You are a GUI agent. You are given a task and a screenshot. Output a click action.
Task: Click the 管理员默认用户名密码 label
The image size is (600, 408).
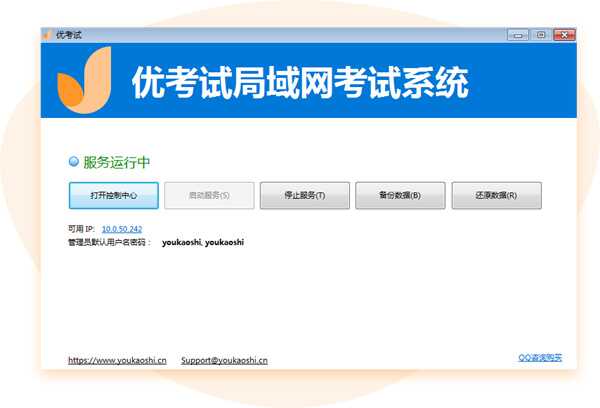[x=109, y=242]
